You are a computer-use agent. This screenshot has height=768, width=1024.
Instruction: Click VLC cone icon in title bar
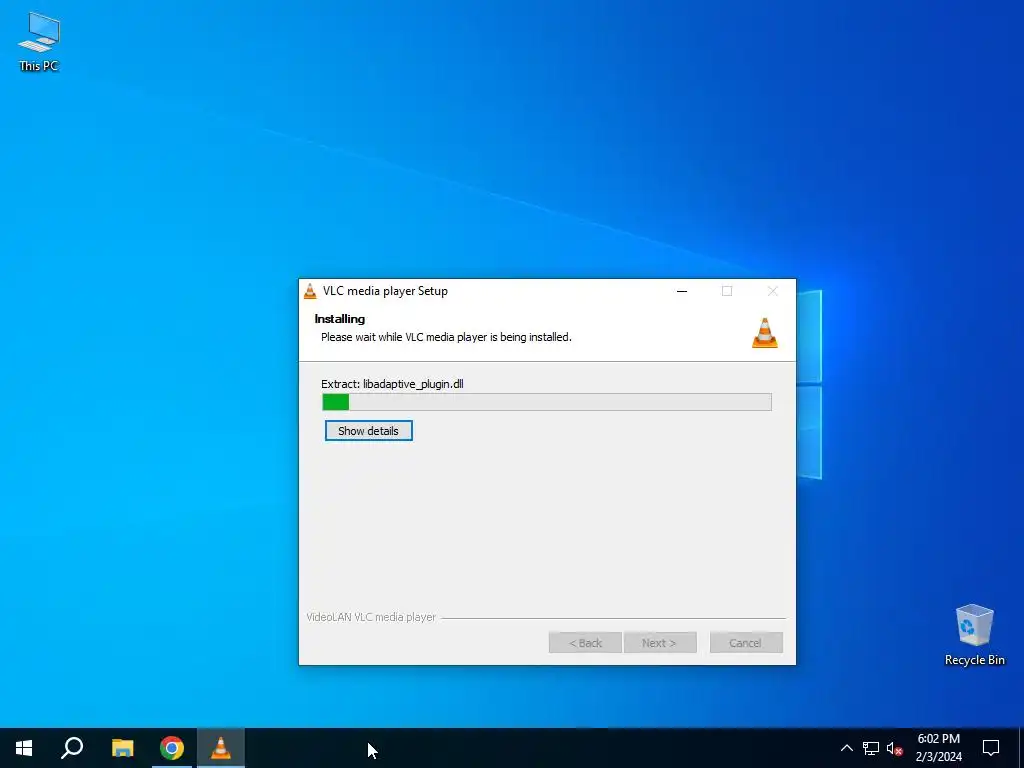310,291
